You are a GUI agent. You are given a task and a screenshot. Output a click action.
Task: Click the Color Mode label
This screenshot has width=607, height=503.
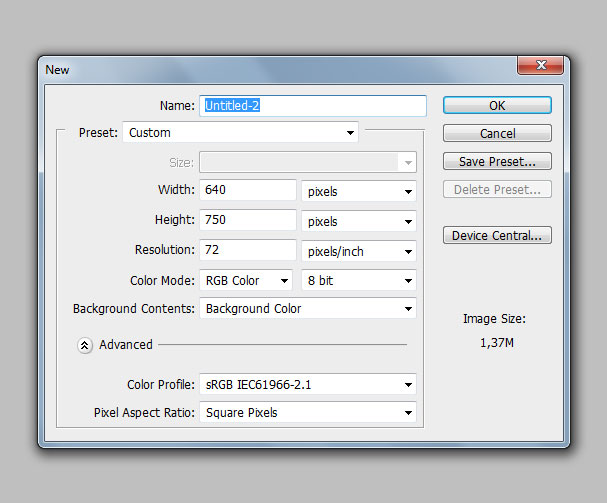[162, 280]
